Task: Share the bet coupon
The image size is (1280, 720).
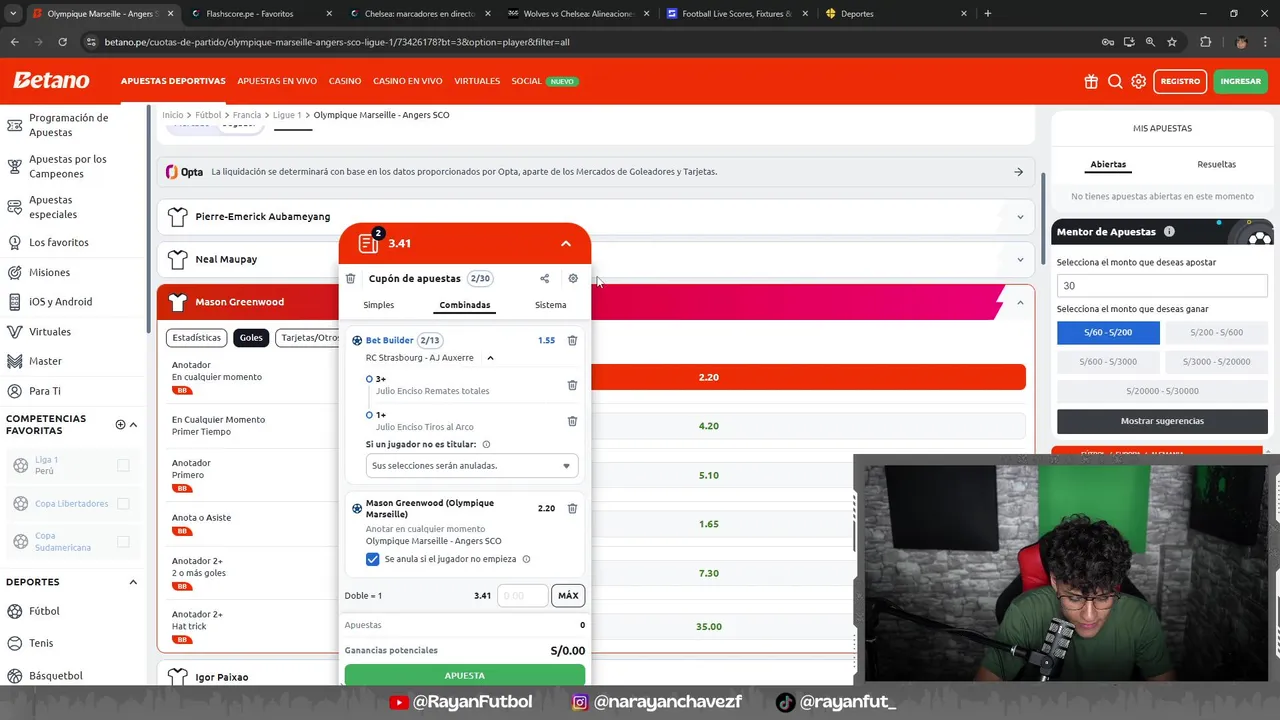Action: pyautogui.click(x=544, y=279)
